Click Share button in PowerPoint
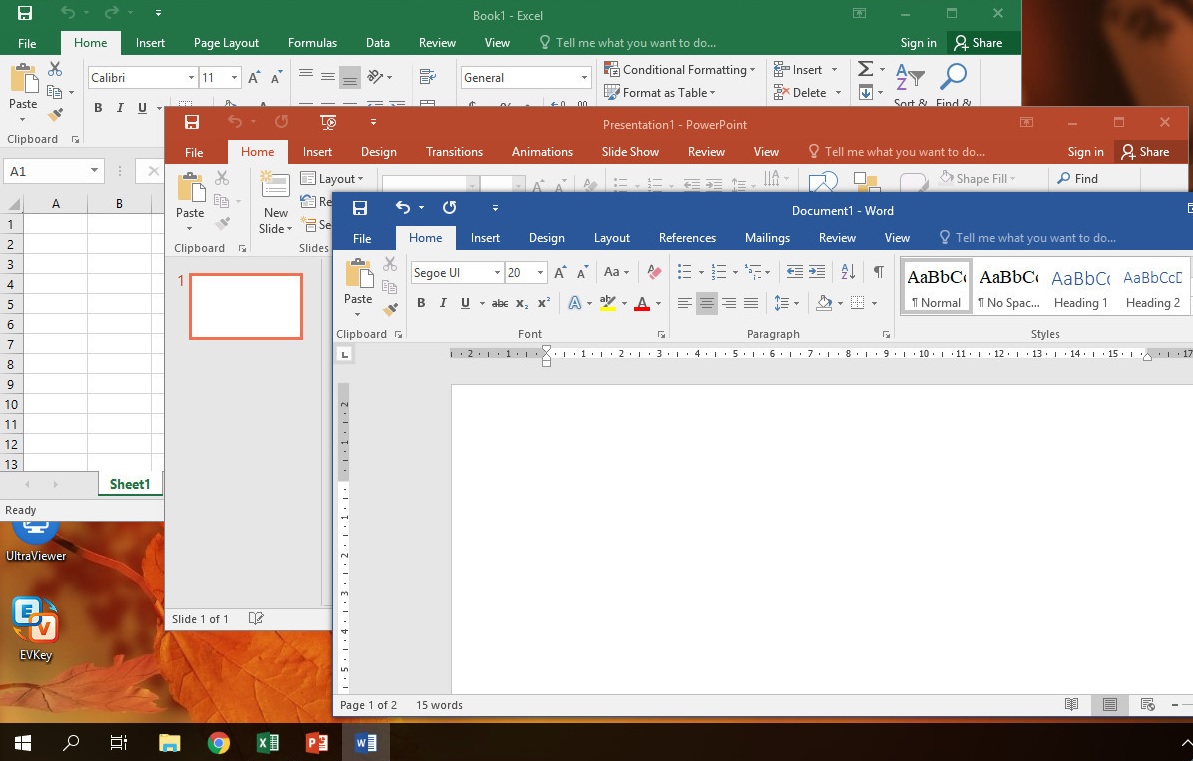The image size is (1193, 761). [1145, 151]
